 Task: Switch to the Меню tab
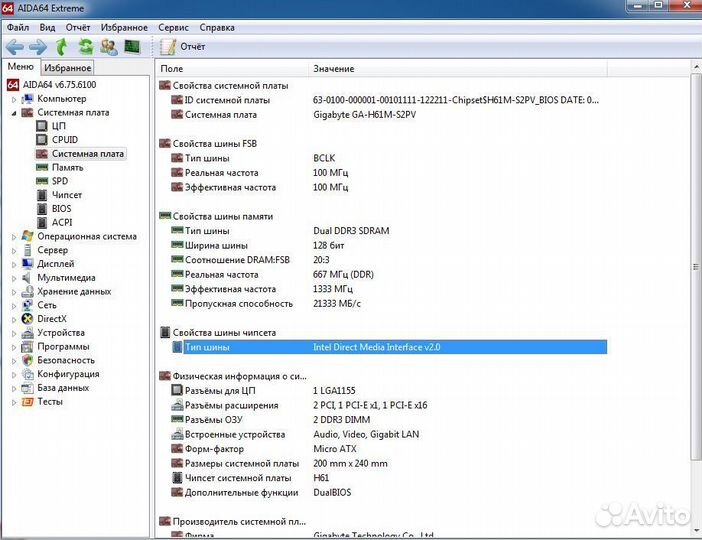click(x=21, y=67)
